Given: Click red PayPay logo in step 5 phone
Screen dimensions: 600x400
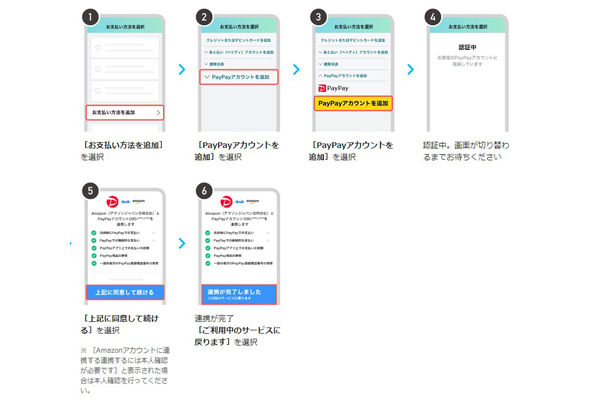Looking at the screenshot, I should coord(112,201).
